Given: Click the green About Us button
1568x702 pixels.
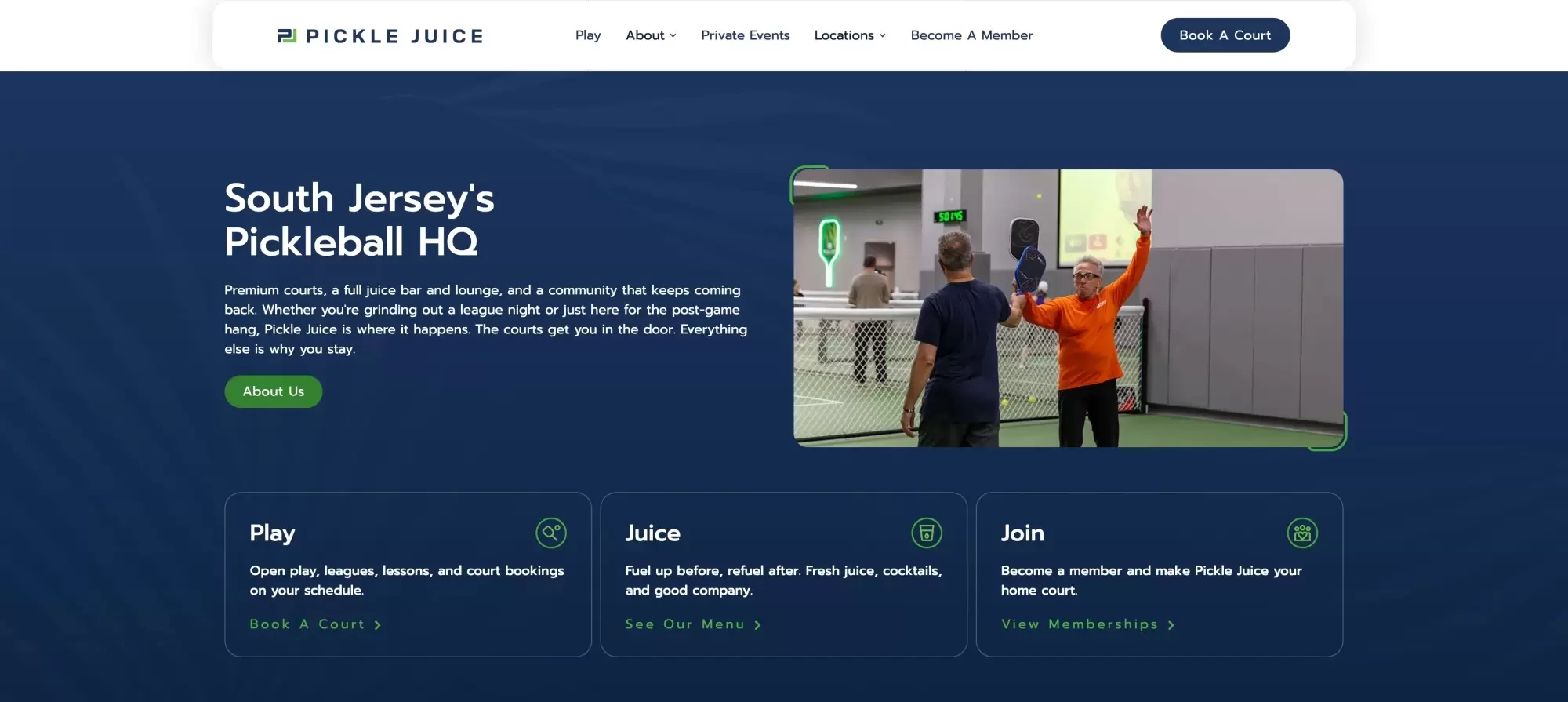Looking at the screenshot, I should (274, 391).
